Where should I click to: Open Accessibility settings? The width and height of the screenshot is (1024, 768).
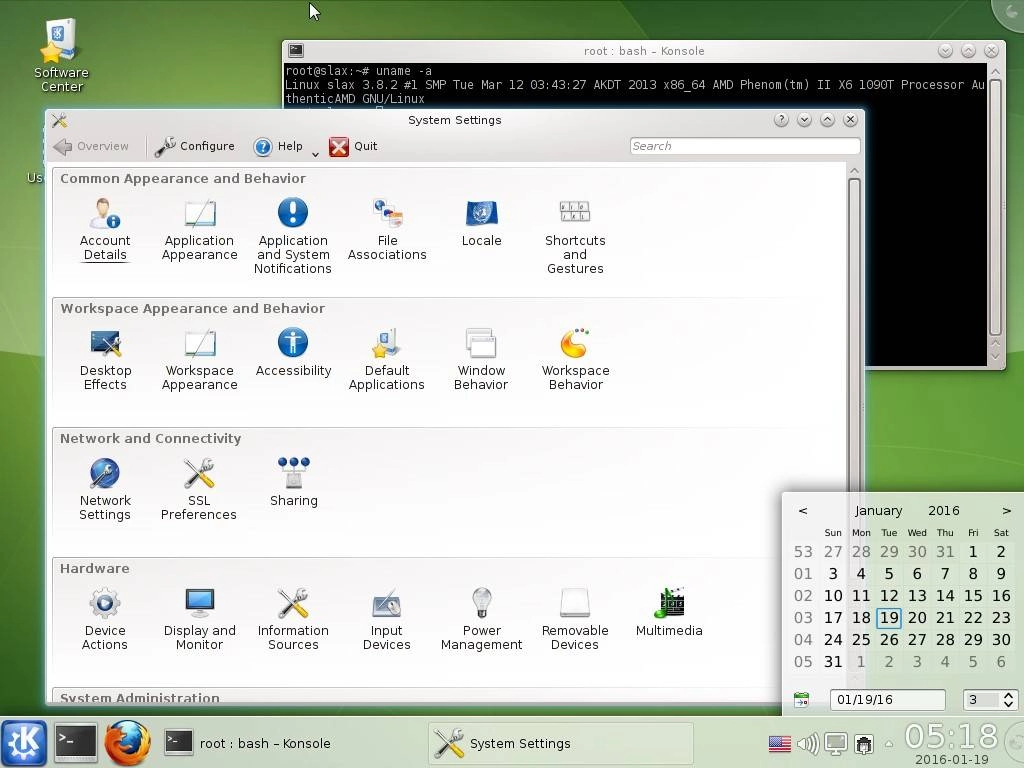(293, 353)
